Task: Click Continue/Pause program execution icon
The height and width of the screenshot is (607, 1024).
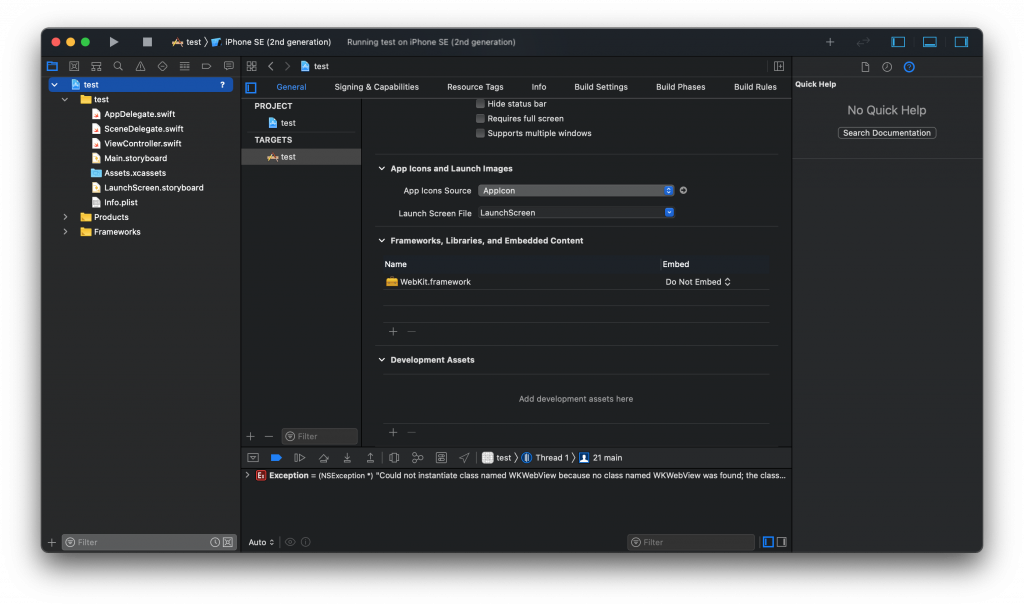Action: click(x=300, y=458)
